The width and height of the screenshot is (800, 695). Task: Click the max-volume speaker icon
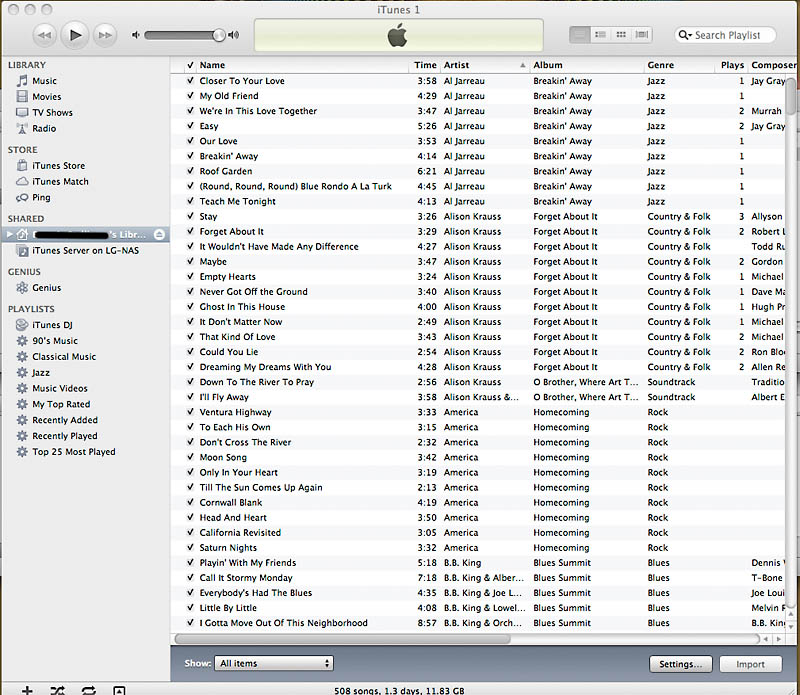pos(234,35)
